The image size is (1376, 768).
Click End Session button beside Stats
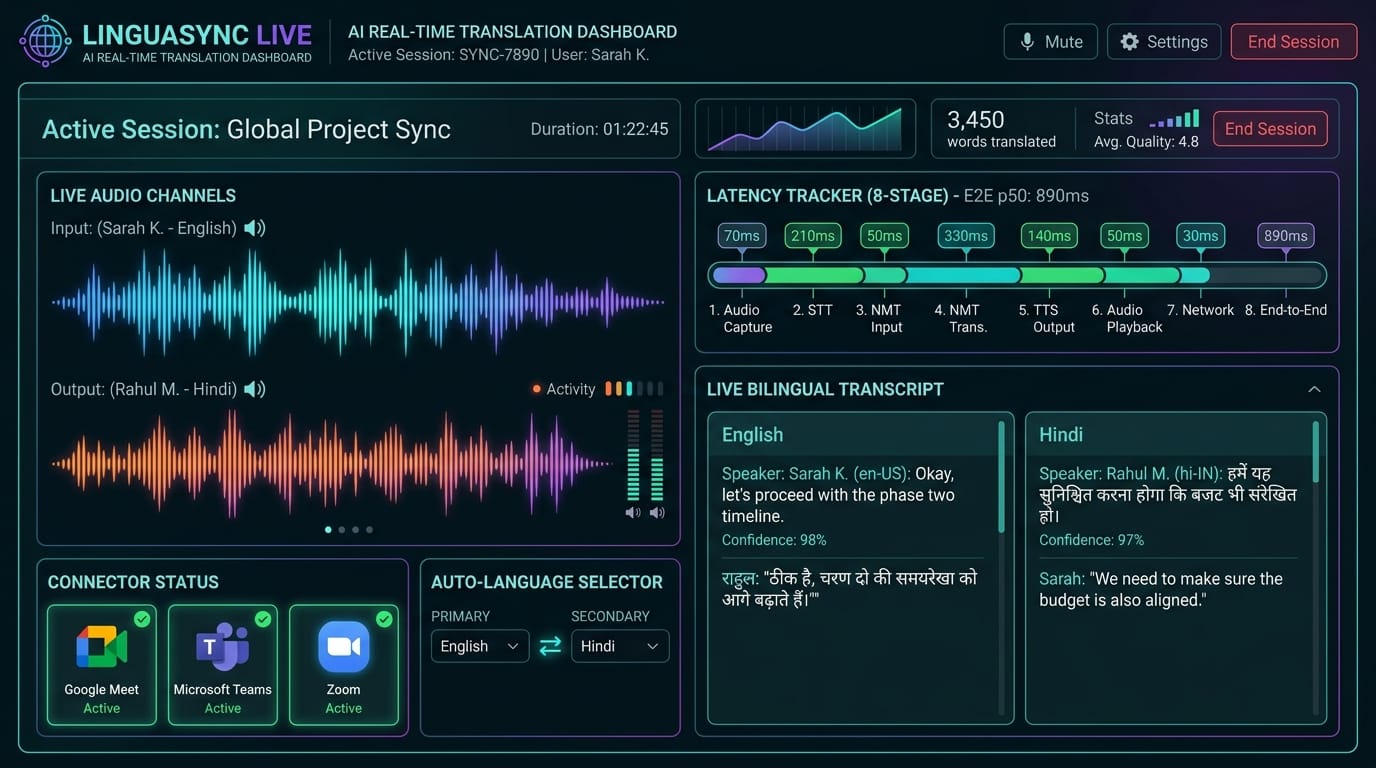[1270, 129]
